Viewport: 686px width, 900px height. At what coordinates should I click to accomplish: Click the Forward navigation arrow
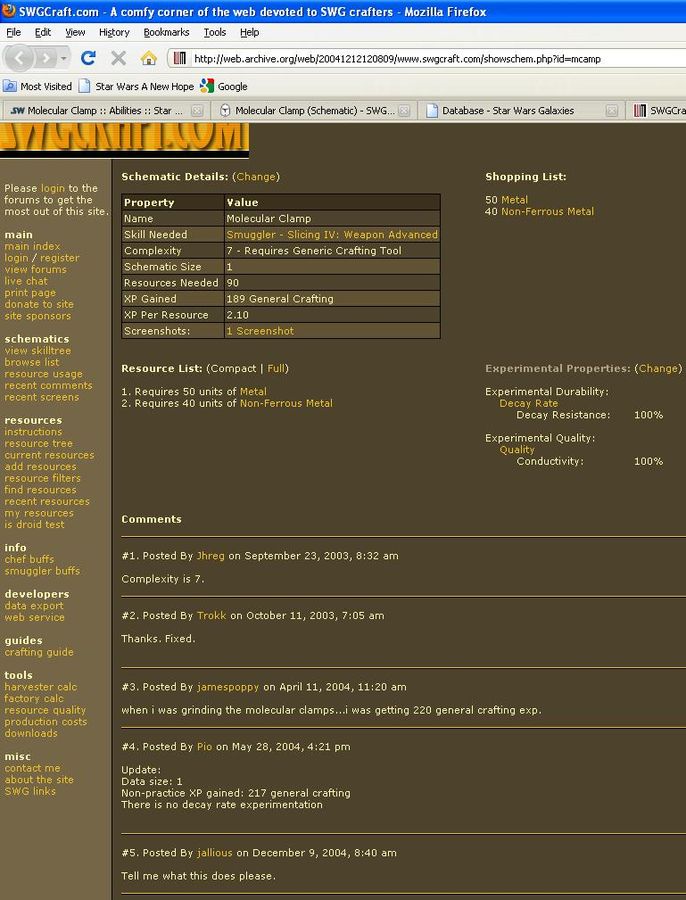47,58
